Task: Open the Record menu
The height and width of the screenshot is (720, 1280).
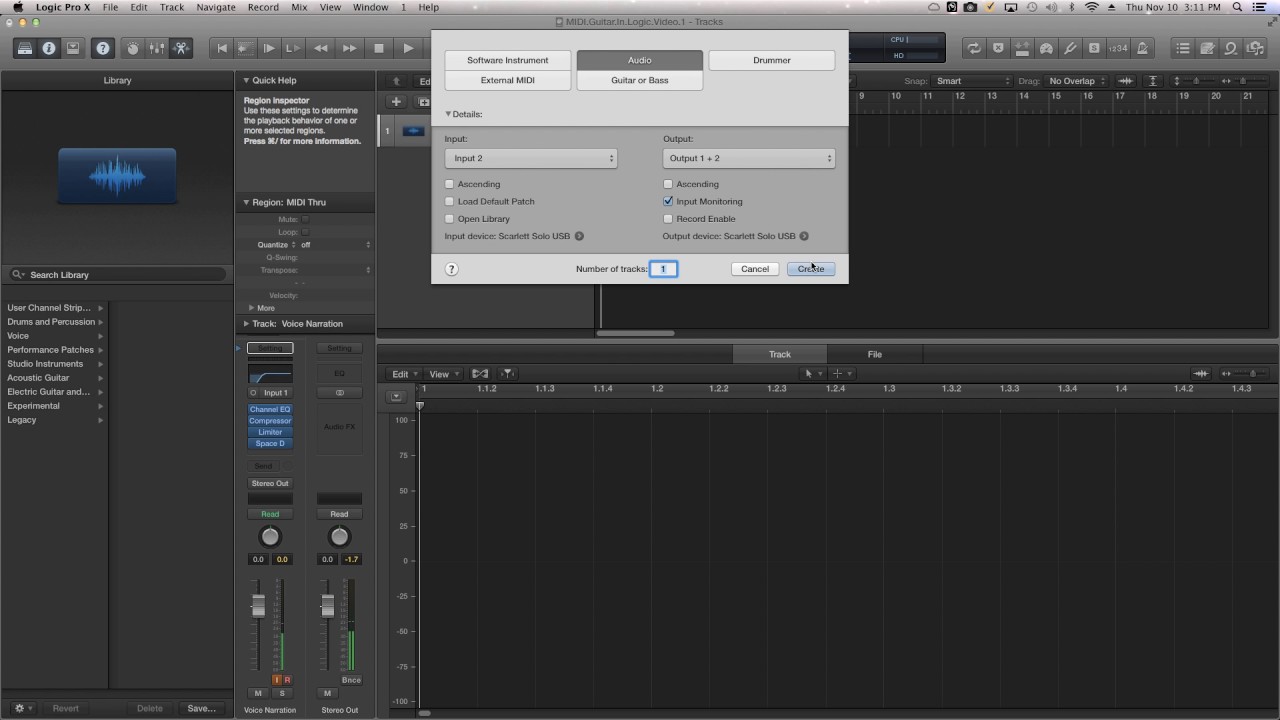Action: tap(263, 7)
